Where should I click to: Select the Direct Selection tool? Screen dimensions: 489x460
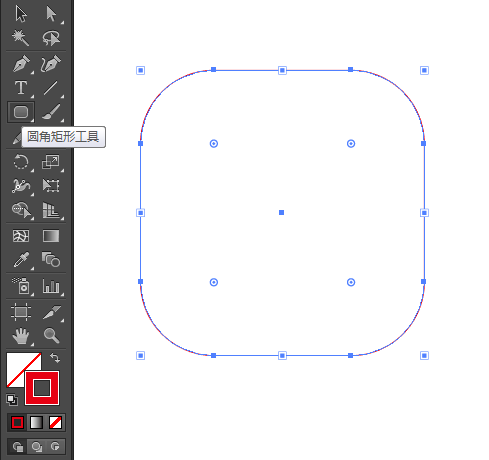51,14
